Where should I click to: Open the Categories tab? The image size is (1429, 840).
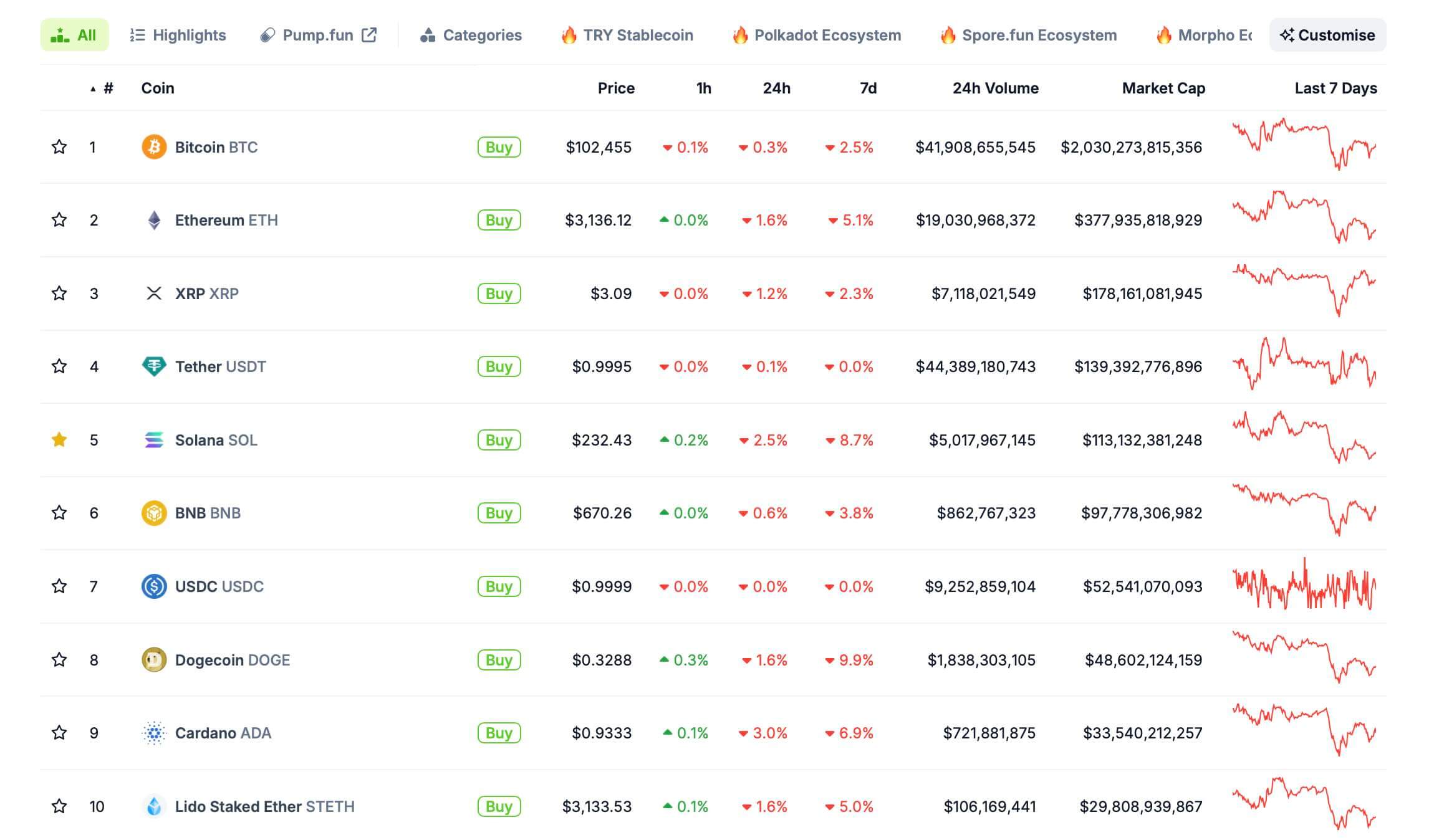(x=471, y=35)
